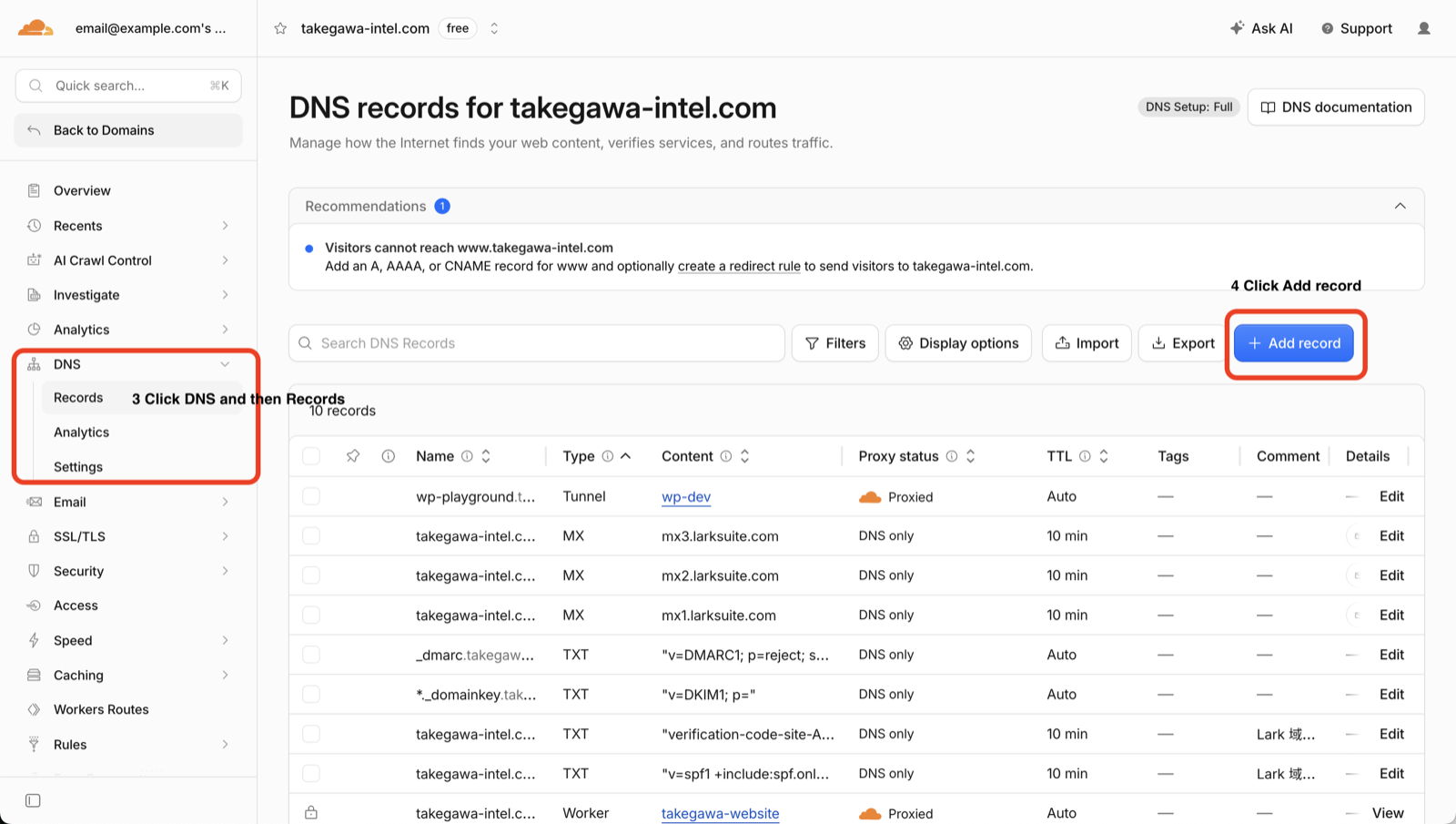Tick the *._domainkey TXT row checkbox
Viewport: 1456px width, 824px height.
(x=311, y=694)
